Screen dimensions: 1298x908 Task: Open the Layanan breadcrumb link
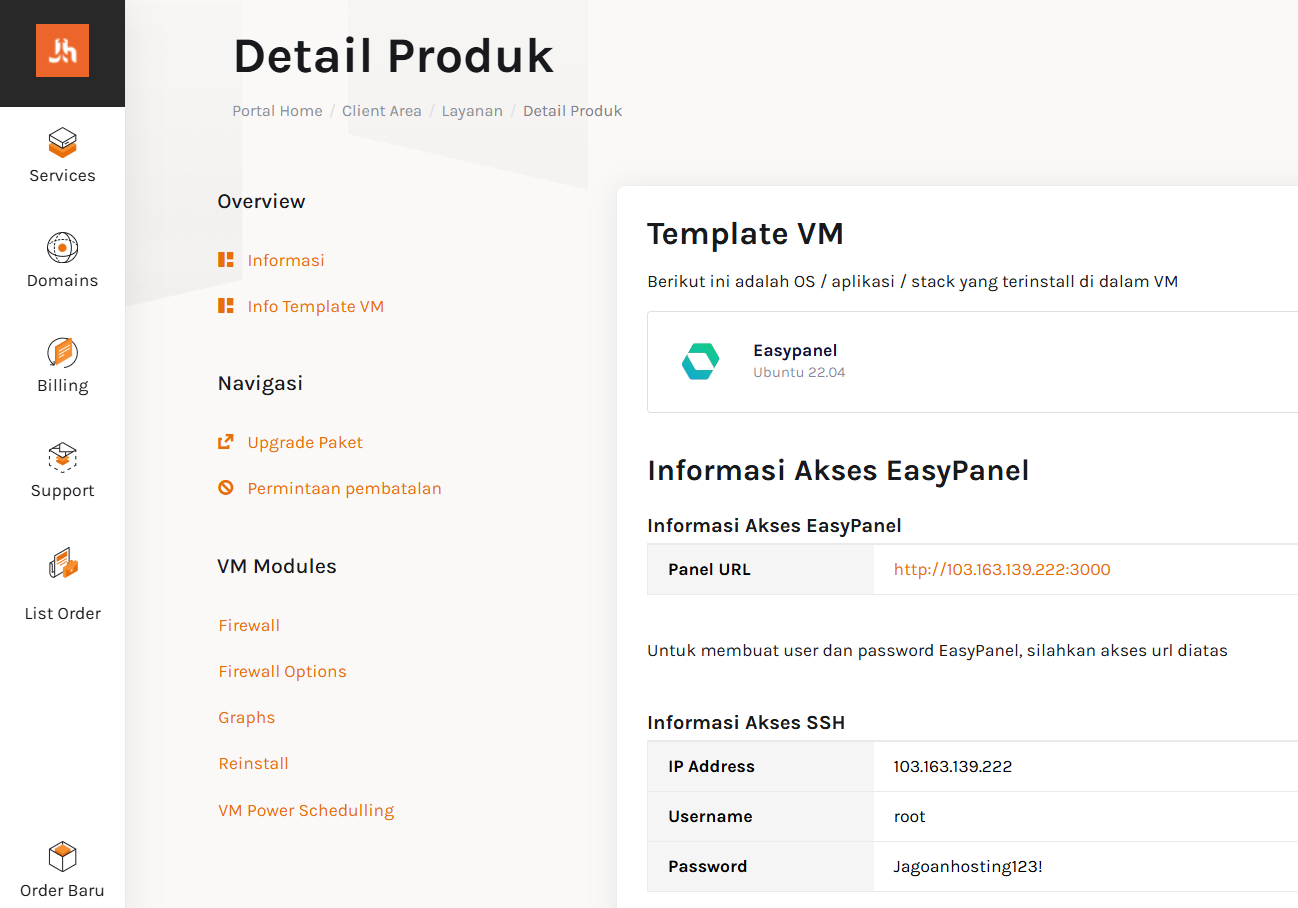coord(472,111)
